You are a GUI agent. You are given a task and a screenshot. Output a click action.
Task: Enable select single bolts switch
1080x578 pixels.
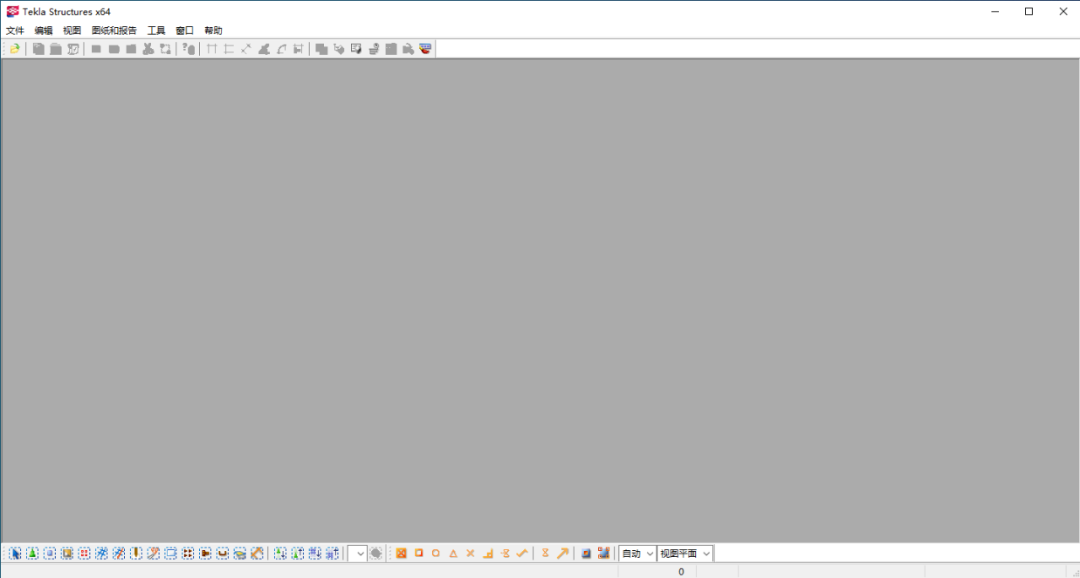[205, 553]
